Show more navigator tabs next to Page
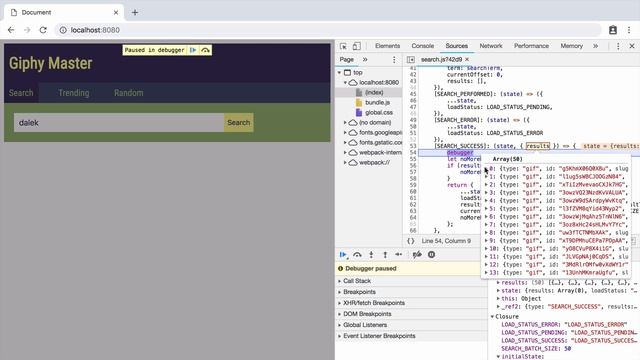Image resolution: width=640 pixels, height=360 pixels. pyautogui.click(x=365, y=60)
